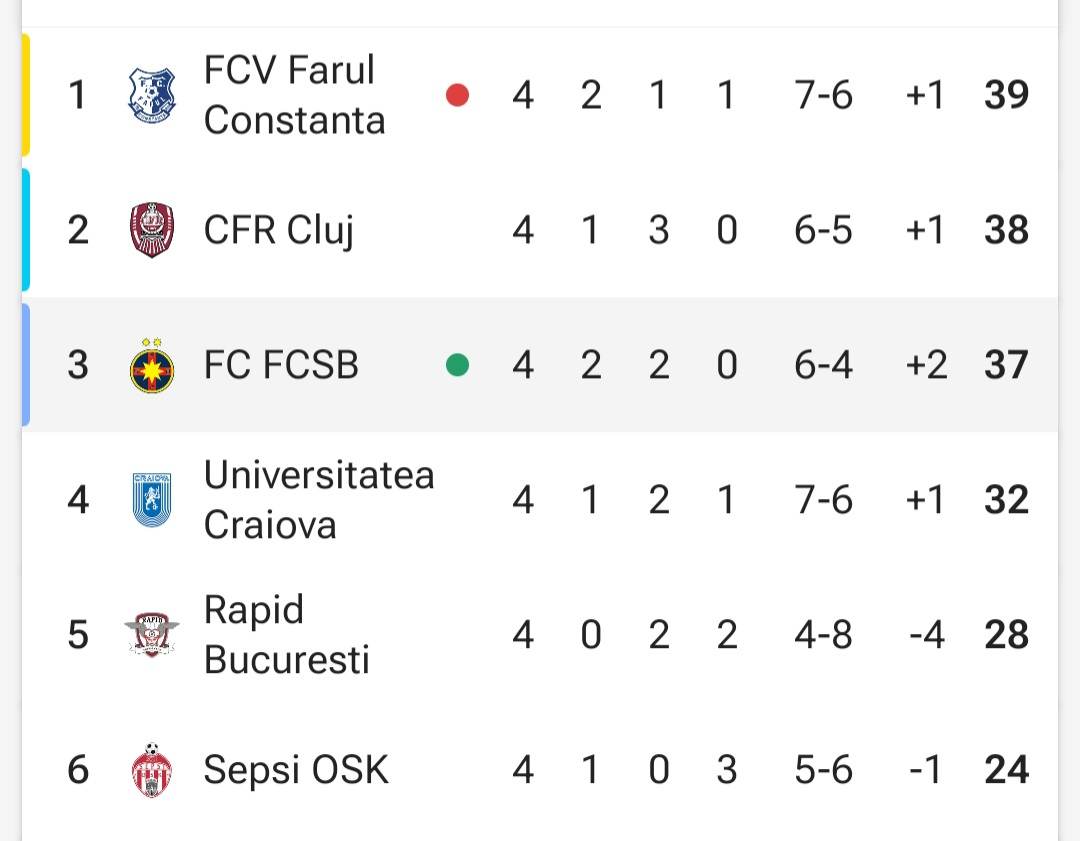Select the Sepsi OSK team crest
Image resolution: width=1080 pixels, height=841 pixels.
(x=152, y=769)
